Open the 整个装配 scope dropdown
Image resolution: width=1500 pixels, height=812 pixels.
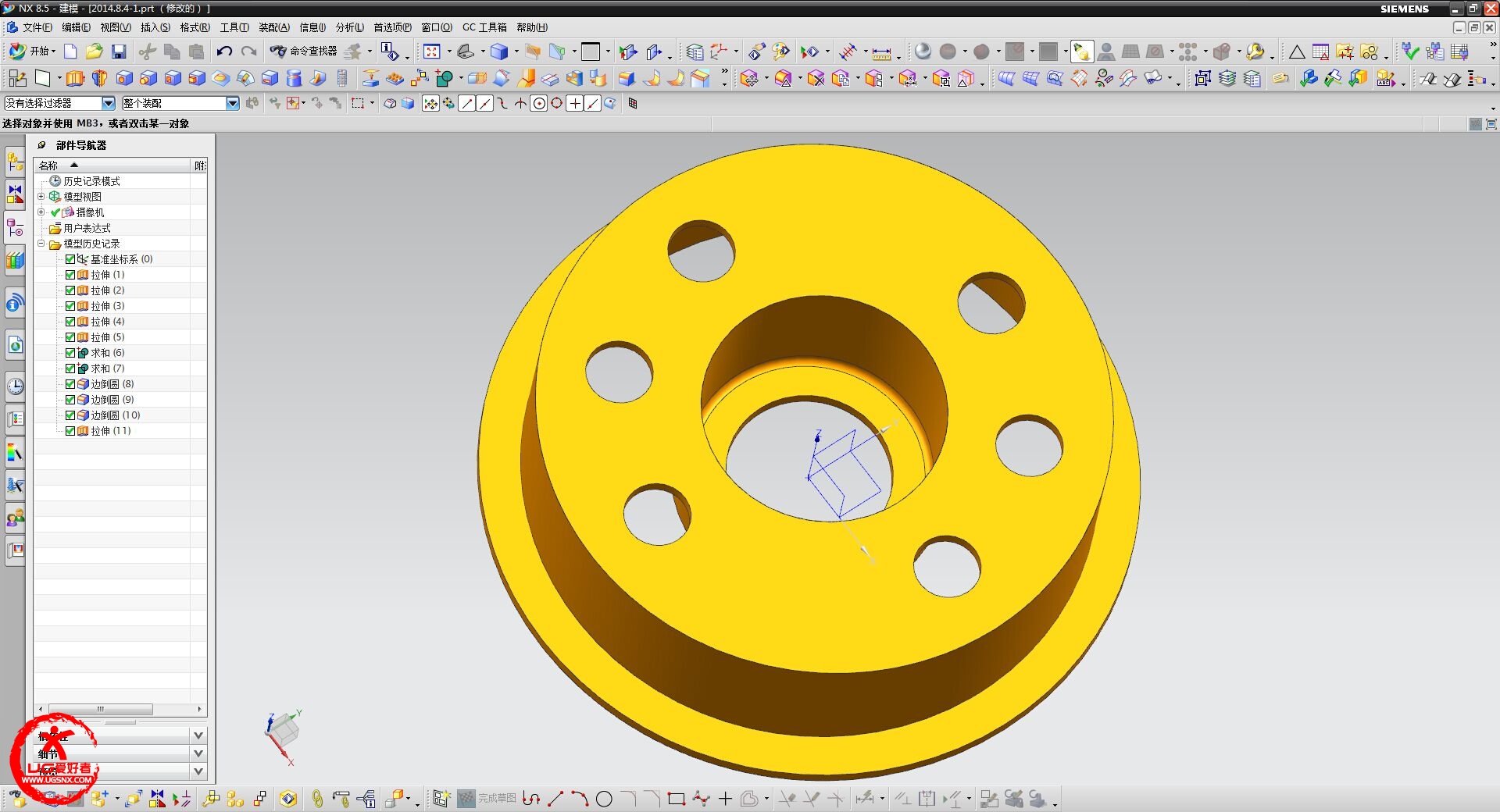point(233,103)
